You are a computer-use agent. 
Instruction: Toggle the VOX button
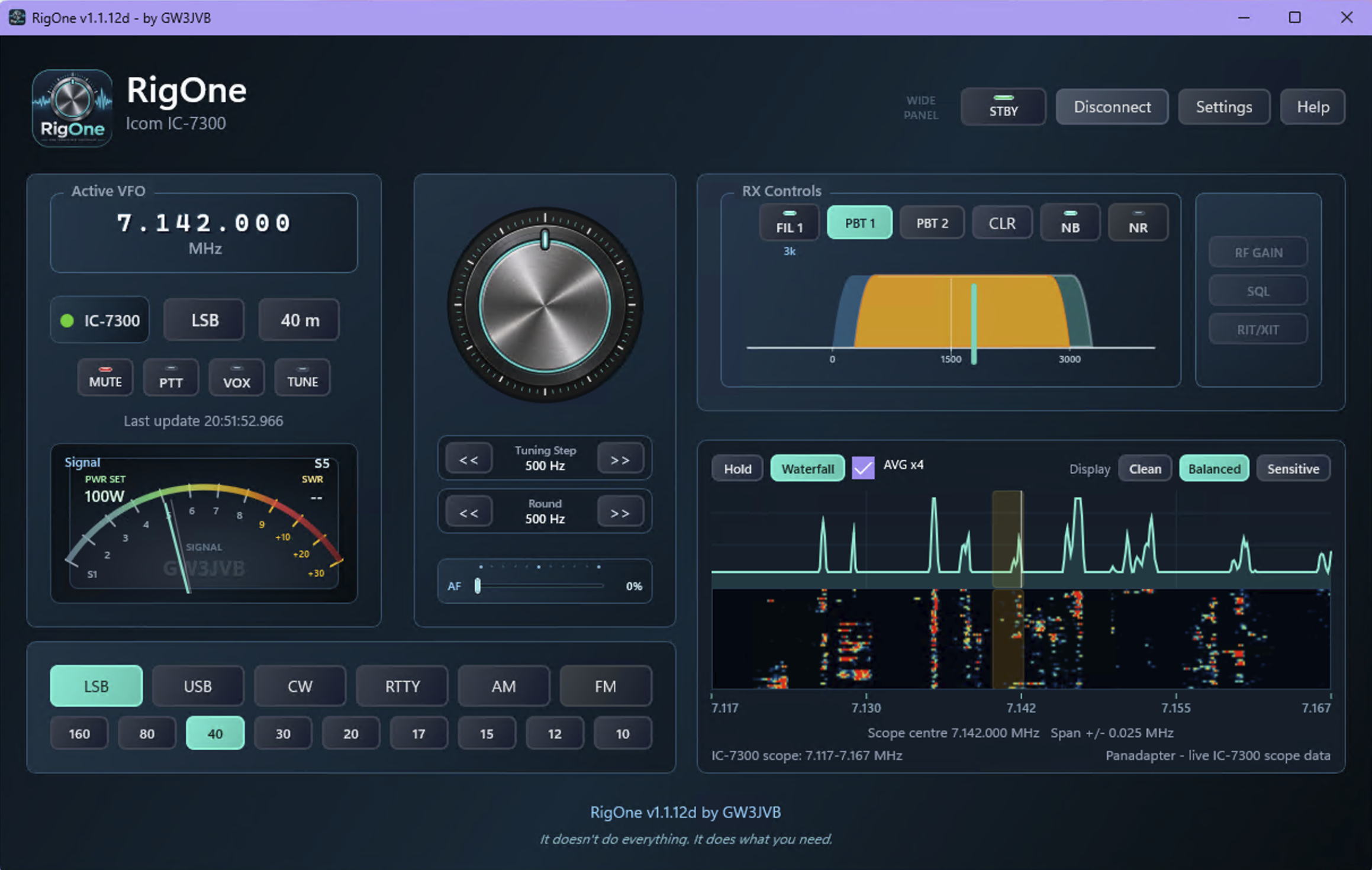(x=236, y=377)
